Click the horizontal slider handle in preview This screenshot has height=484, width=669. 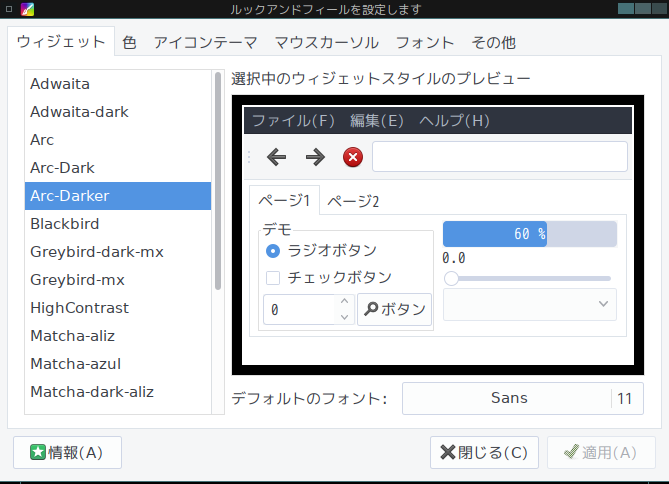tap(451, 278)
